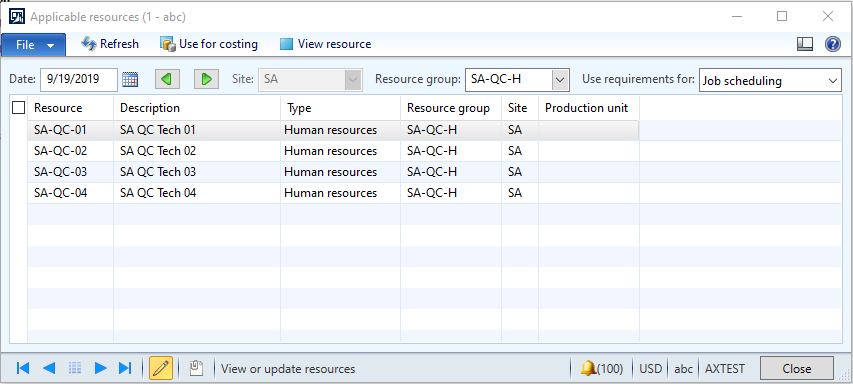853x384 pixels.
Task: Click SA QC Tech 02 description
Action: click(197, 151)
